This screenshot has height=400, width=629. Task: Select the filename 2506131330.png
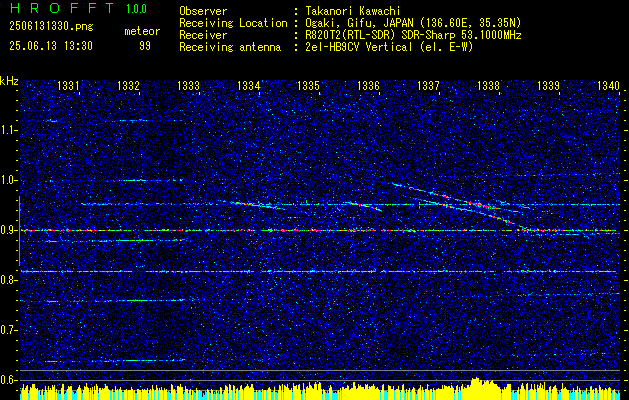pyautogui.click(x=51, y=27)
